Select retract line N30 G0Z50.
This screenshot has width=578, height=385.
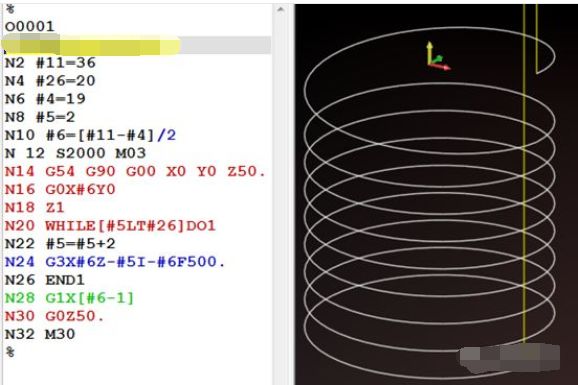coord(55,316)
